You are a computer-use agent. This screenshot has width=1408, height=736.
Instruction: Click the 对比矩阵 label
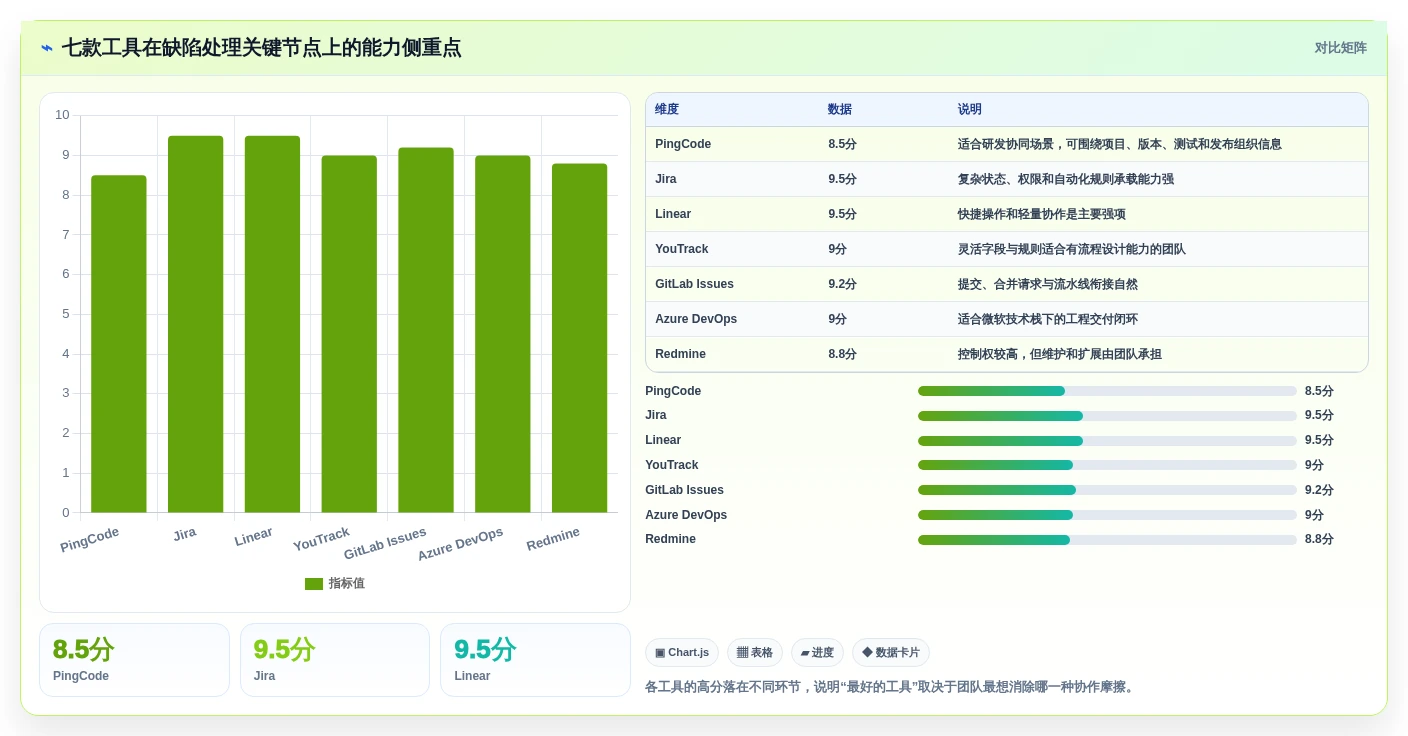click(x=1340, y=48)
